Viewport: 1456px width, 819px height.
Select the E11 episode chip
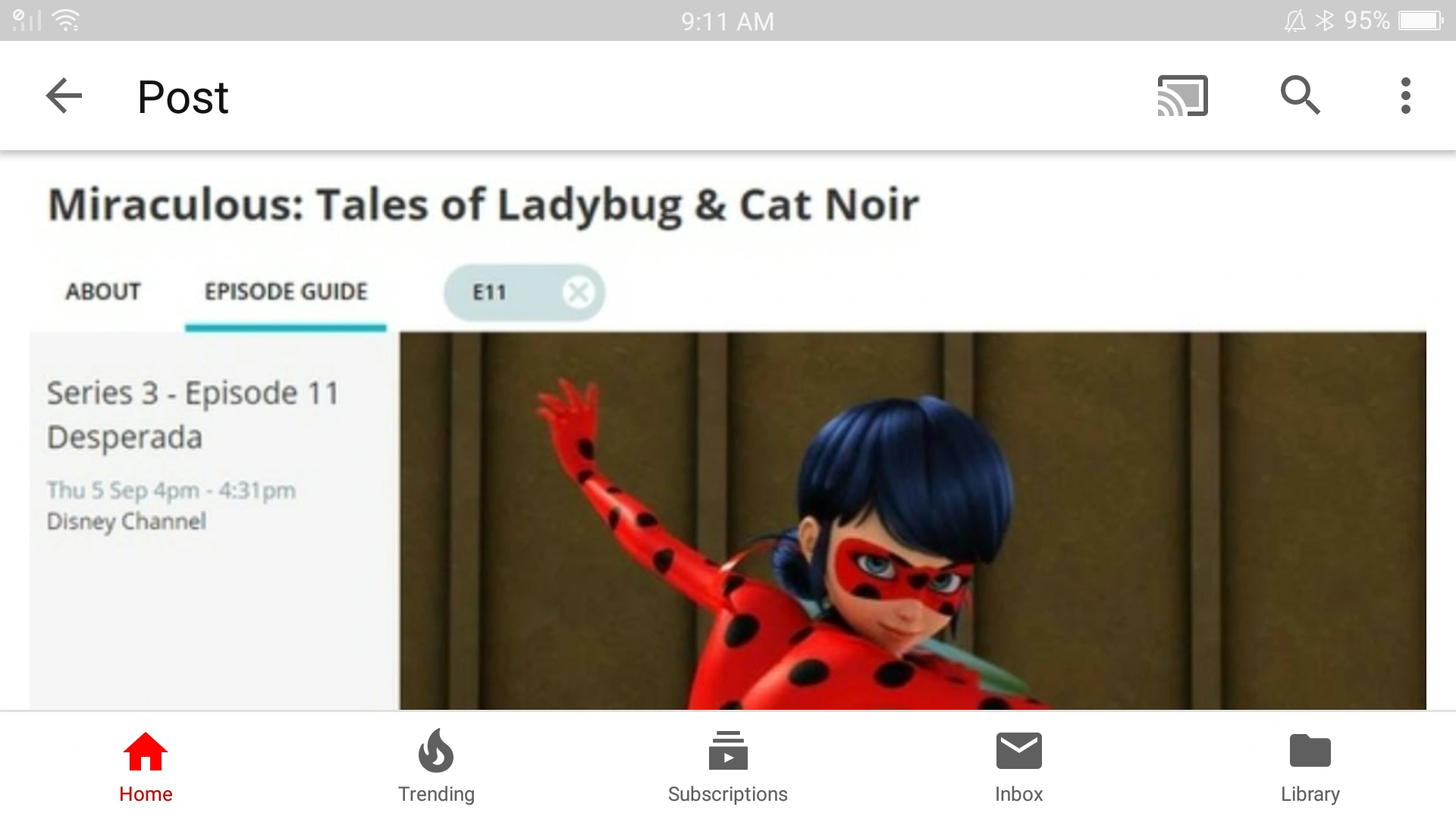(488, 292)
